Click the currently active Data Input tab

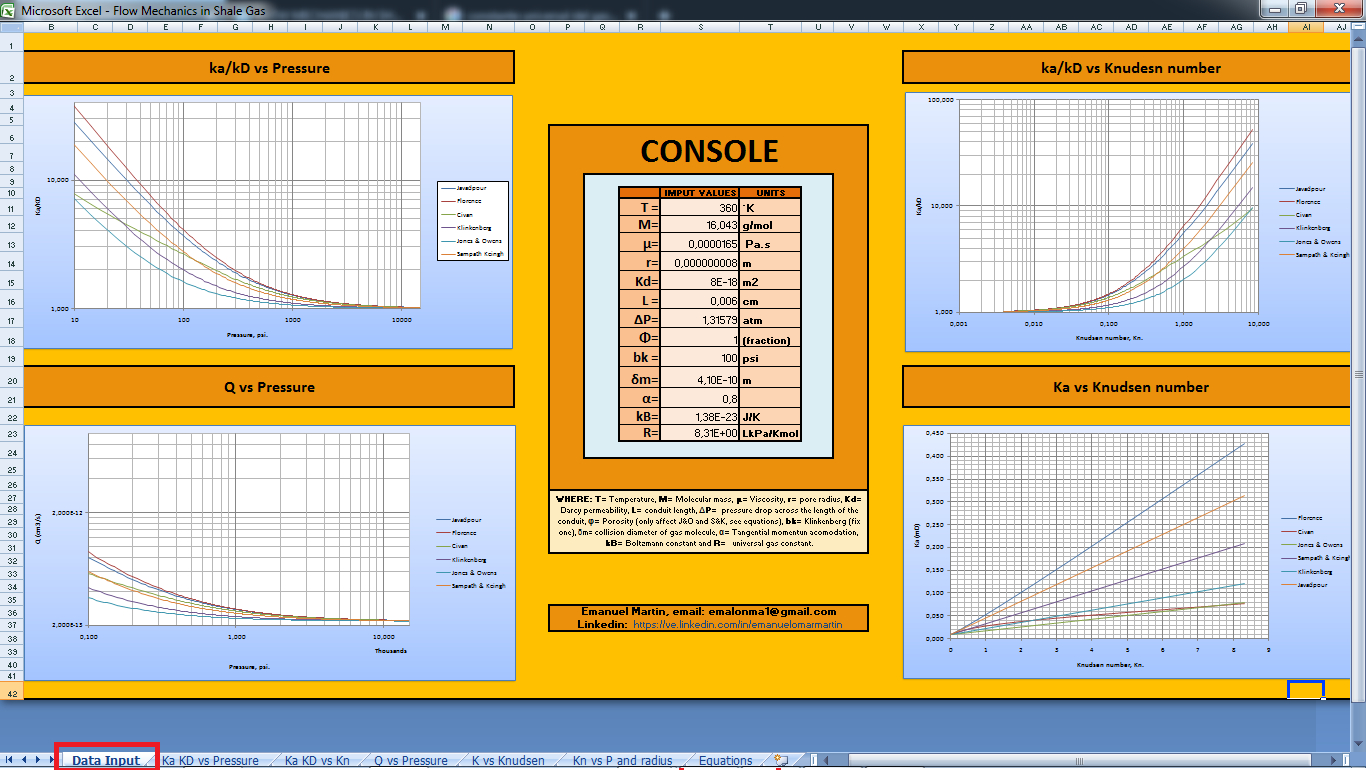pyautogui.click(x=105, y=760)
